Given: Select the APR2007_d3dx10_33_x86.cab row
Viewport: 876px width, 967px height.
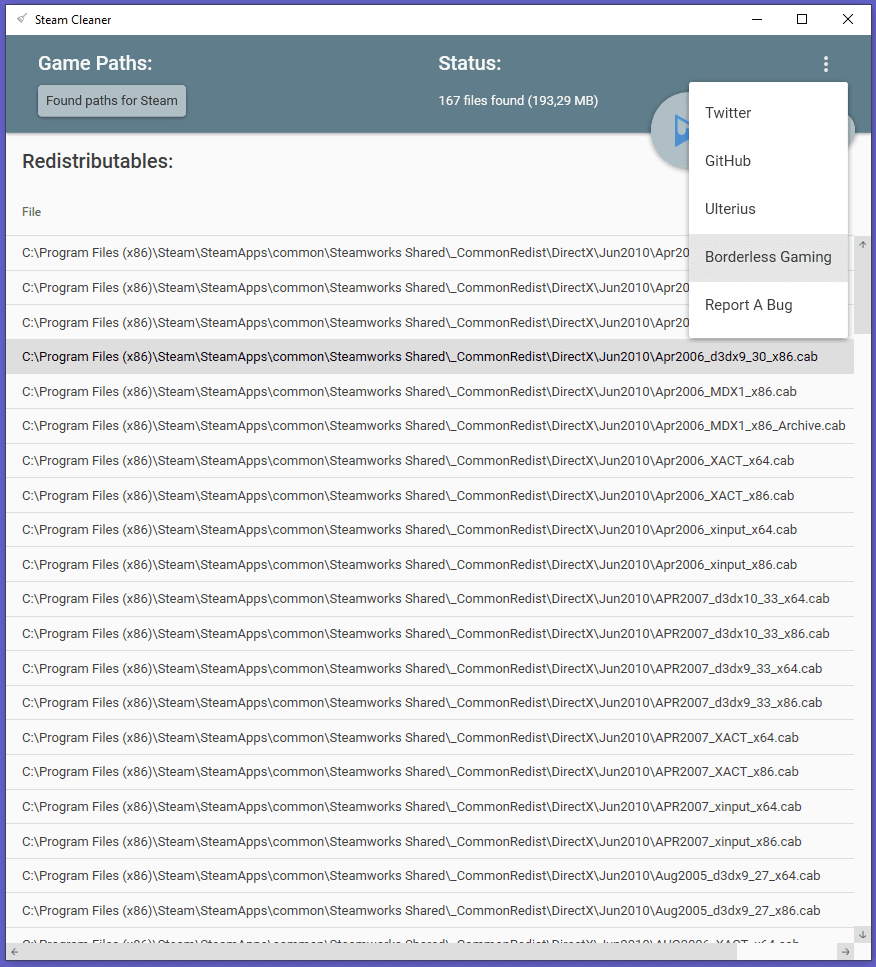Looking at the screenshot, I should click(x=430, y=633).
